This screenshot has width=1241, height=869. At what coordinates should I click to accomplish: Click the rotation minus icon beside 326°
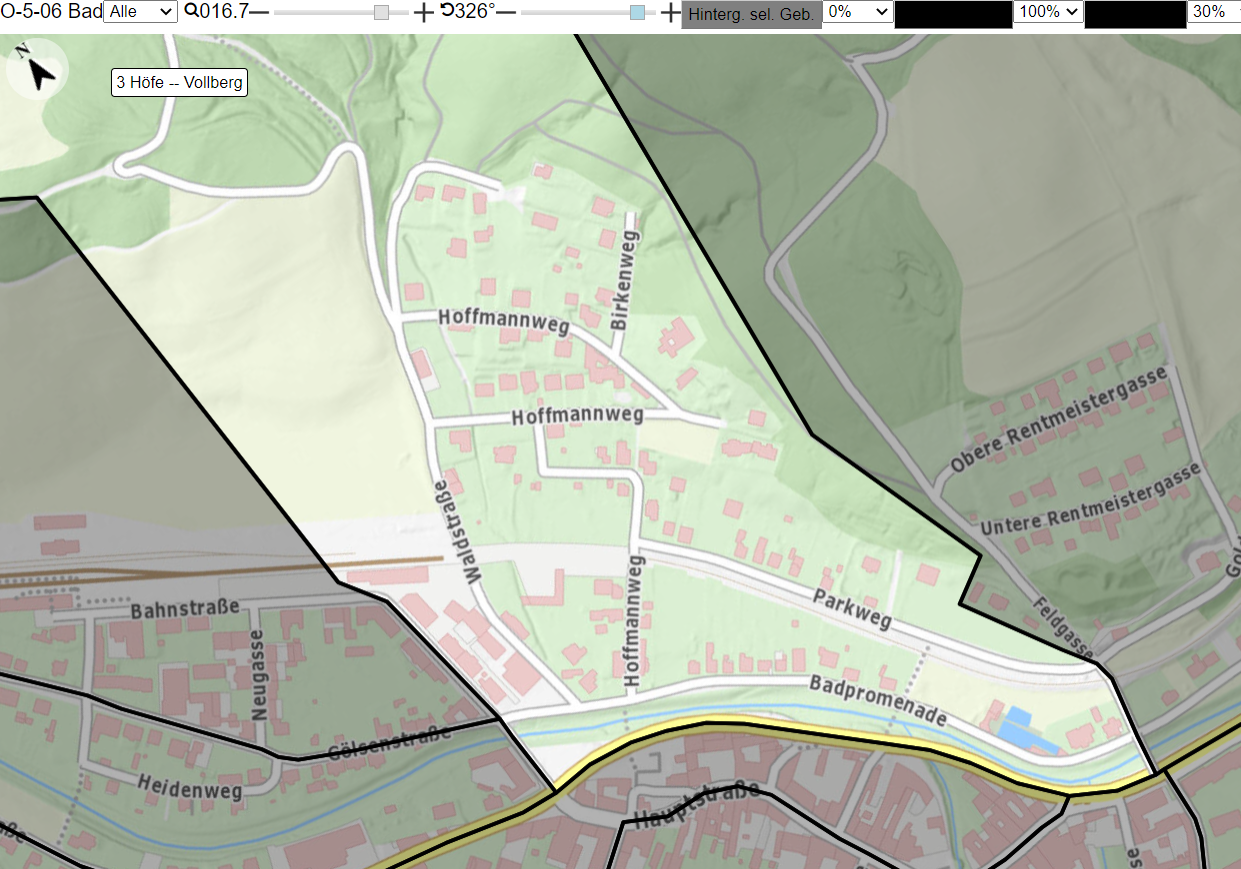pyautogui.click(x=506, y=12)
